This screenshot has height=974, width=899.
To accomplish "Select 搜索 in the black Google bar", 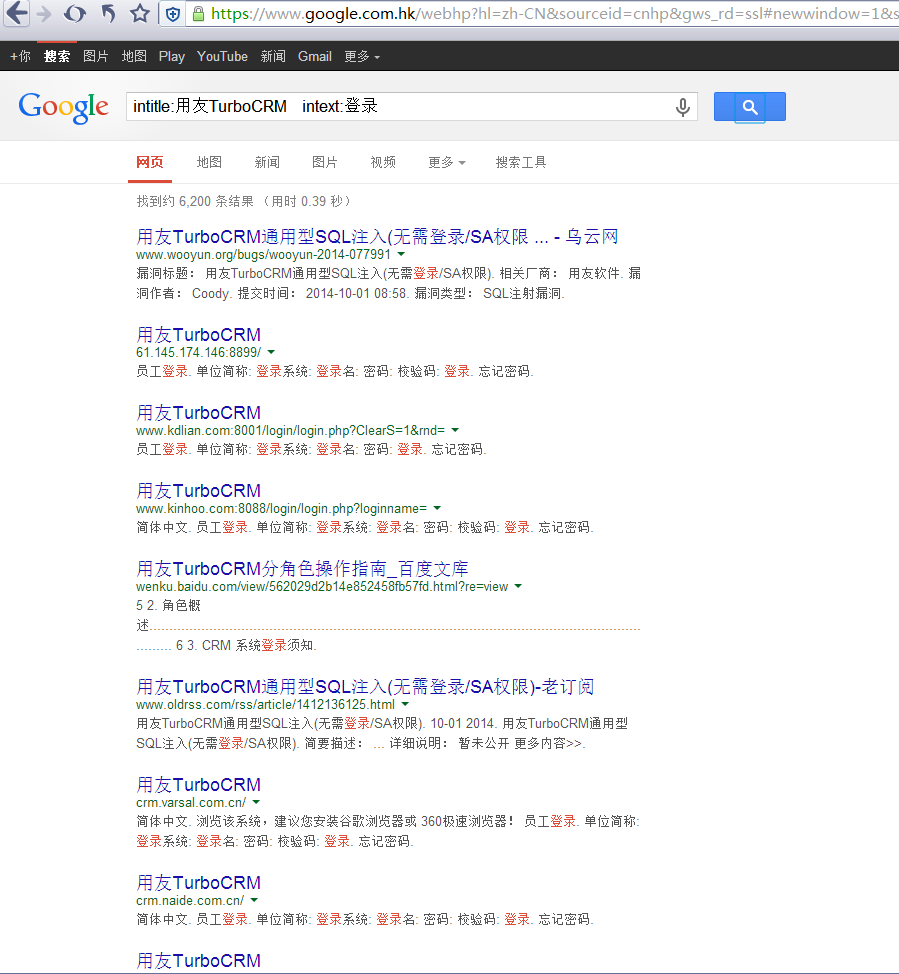I will (x=57, y=57).
